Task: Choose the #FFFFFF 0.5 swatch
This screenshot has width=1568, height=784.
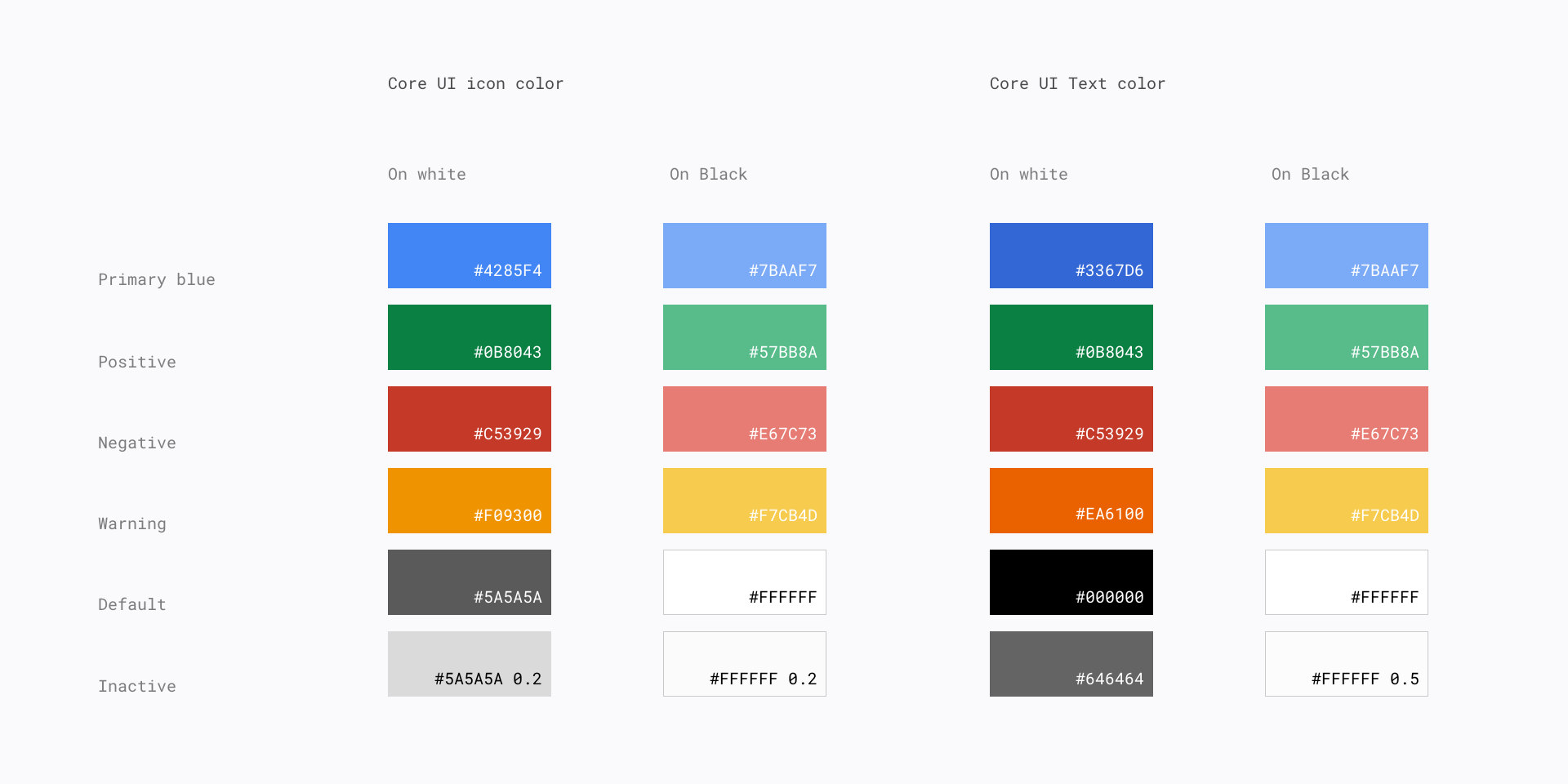Action: tap(1347, 664)
